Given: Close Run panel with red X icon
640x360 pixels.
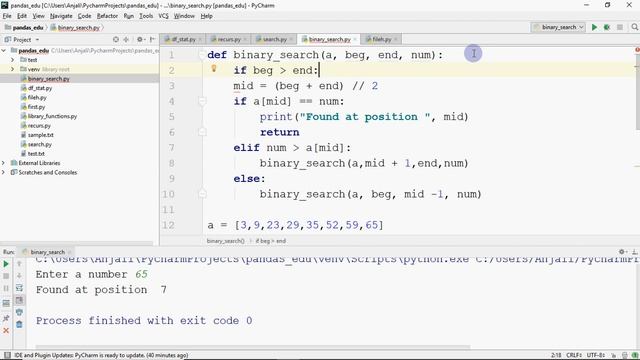Looking at the screenshot, I should tap(6, 330).
